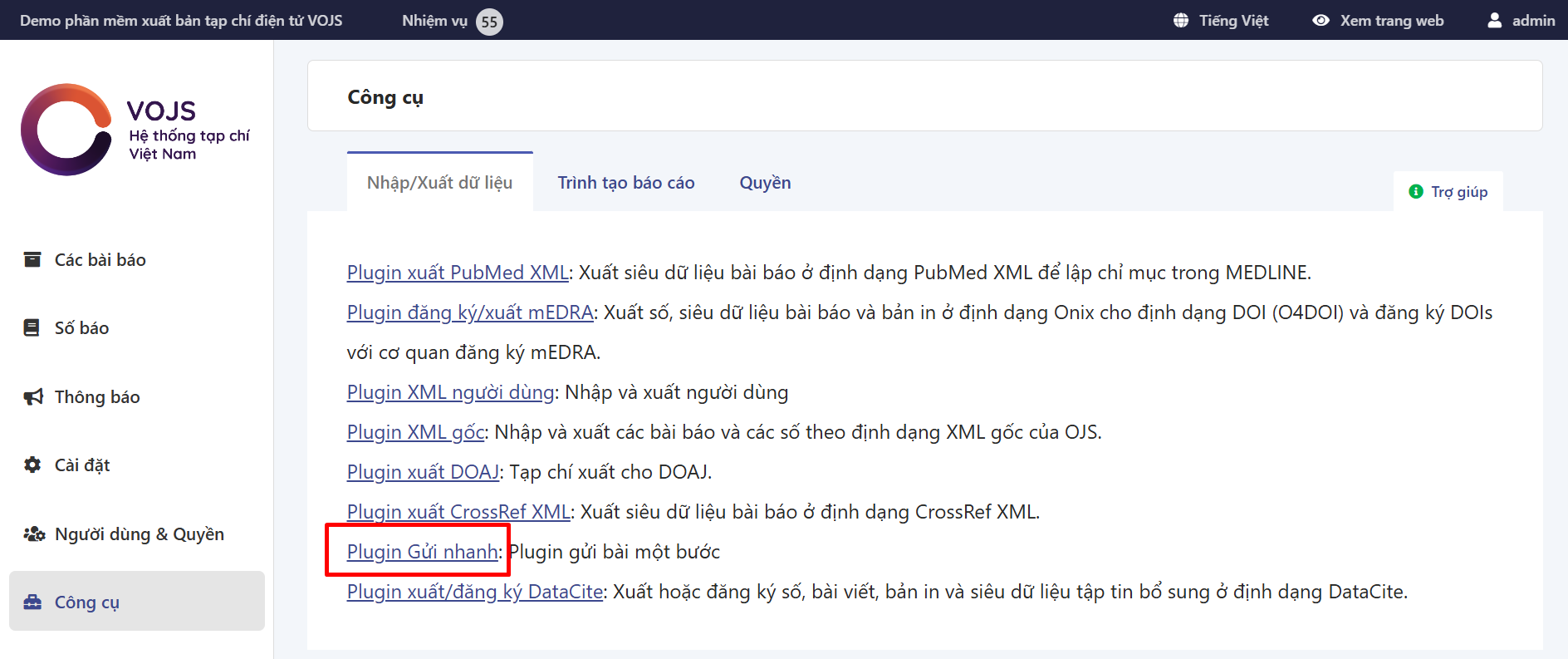Click the globe icon for Tiếng Việt
This screenshot has height=659, width=1568.
(x=1181, y=20)
